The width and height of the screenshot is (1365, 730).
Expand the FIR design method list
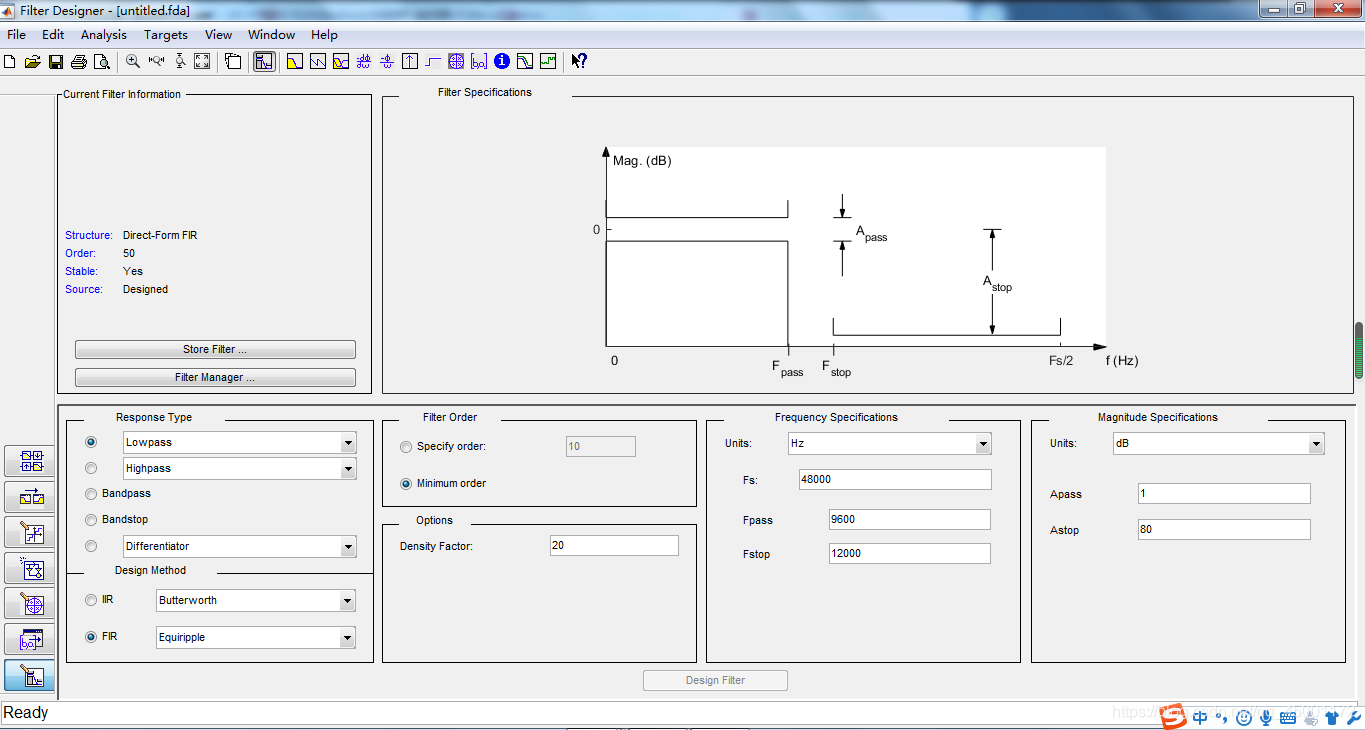coord(348,637)
